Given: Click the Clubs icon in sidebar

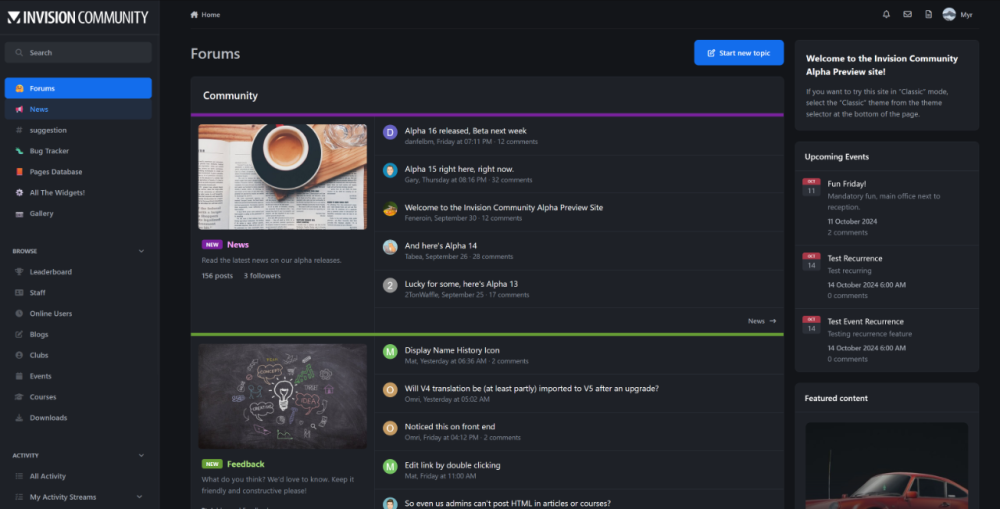Looking at the screenshot, I should 19,355.
